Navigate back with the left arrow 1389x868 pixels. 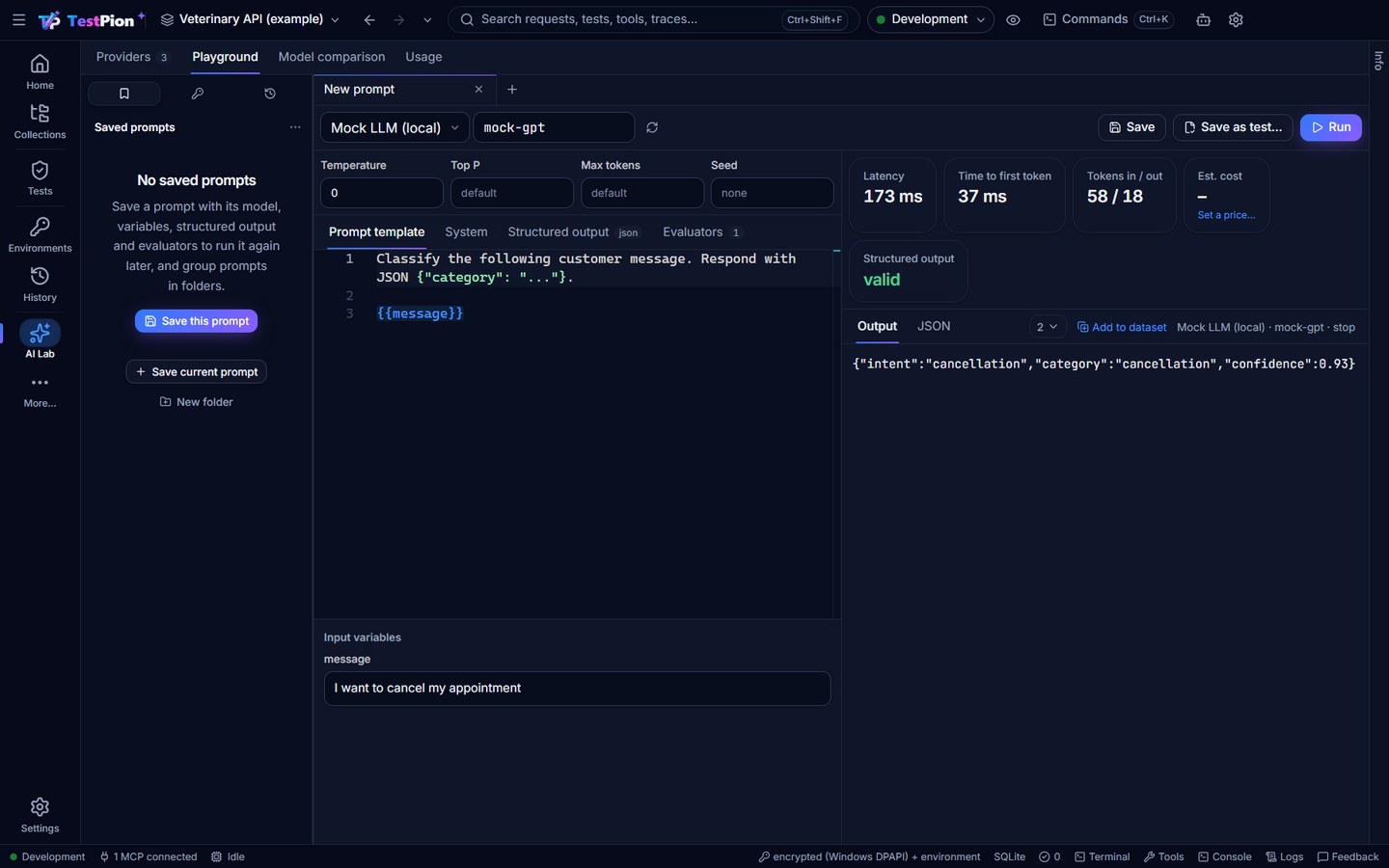point(369,19)
